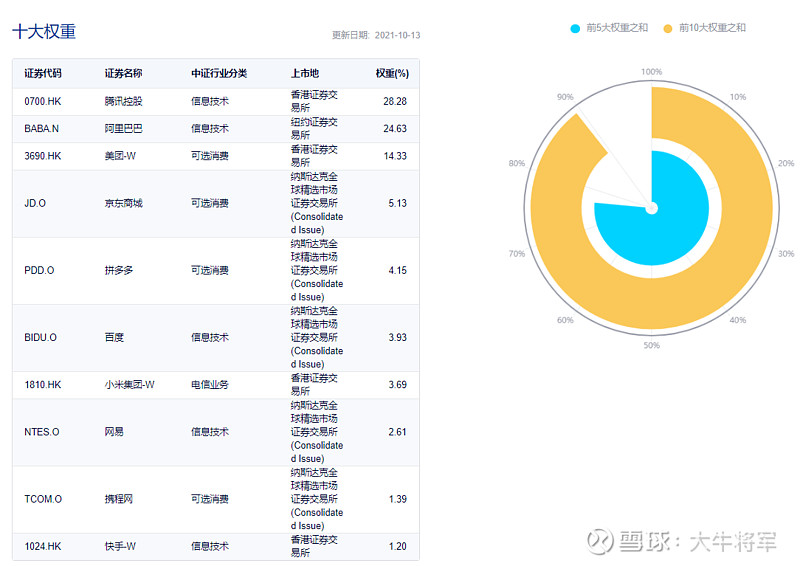Click the 十大权重 heading
Image resolution: width=800 pixels, height=566 pixels.
pyautogui.click(x=44, y=31)
